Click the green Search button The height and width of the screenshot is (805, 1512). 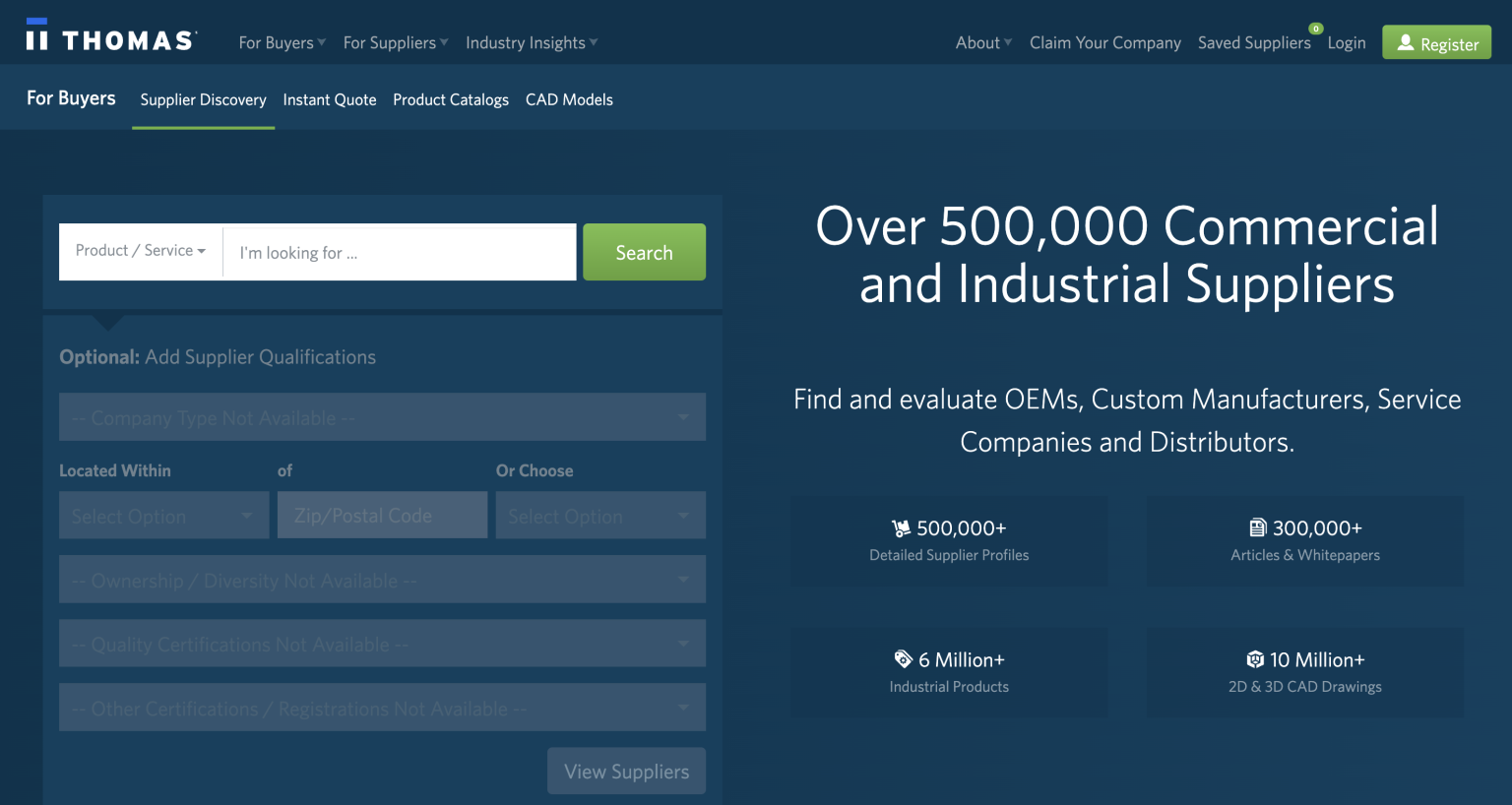tap(644, 252)
